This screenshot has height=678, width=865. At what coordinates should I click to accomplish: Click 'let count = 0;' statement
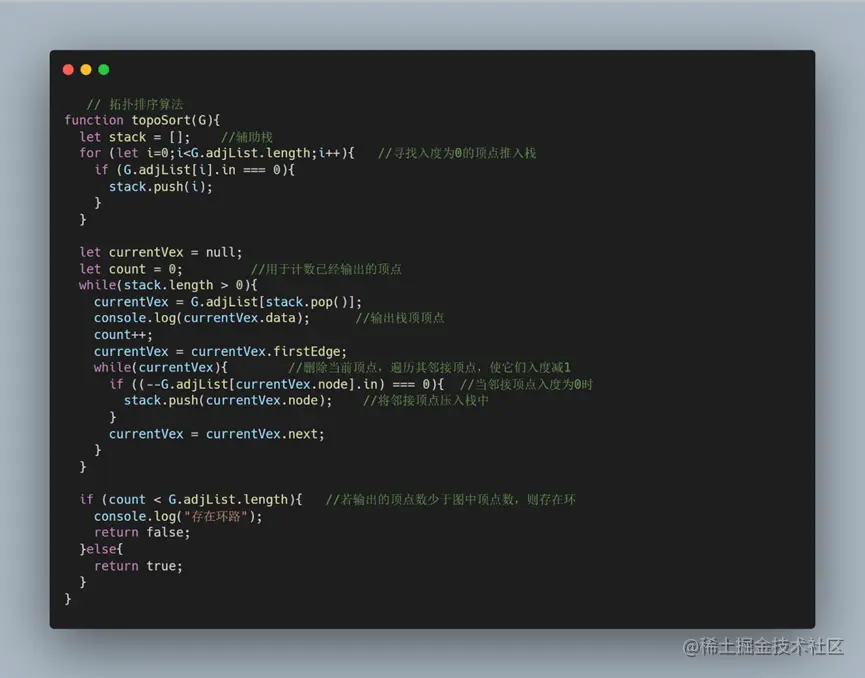pos(131,269)
